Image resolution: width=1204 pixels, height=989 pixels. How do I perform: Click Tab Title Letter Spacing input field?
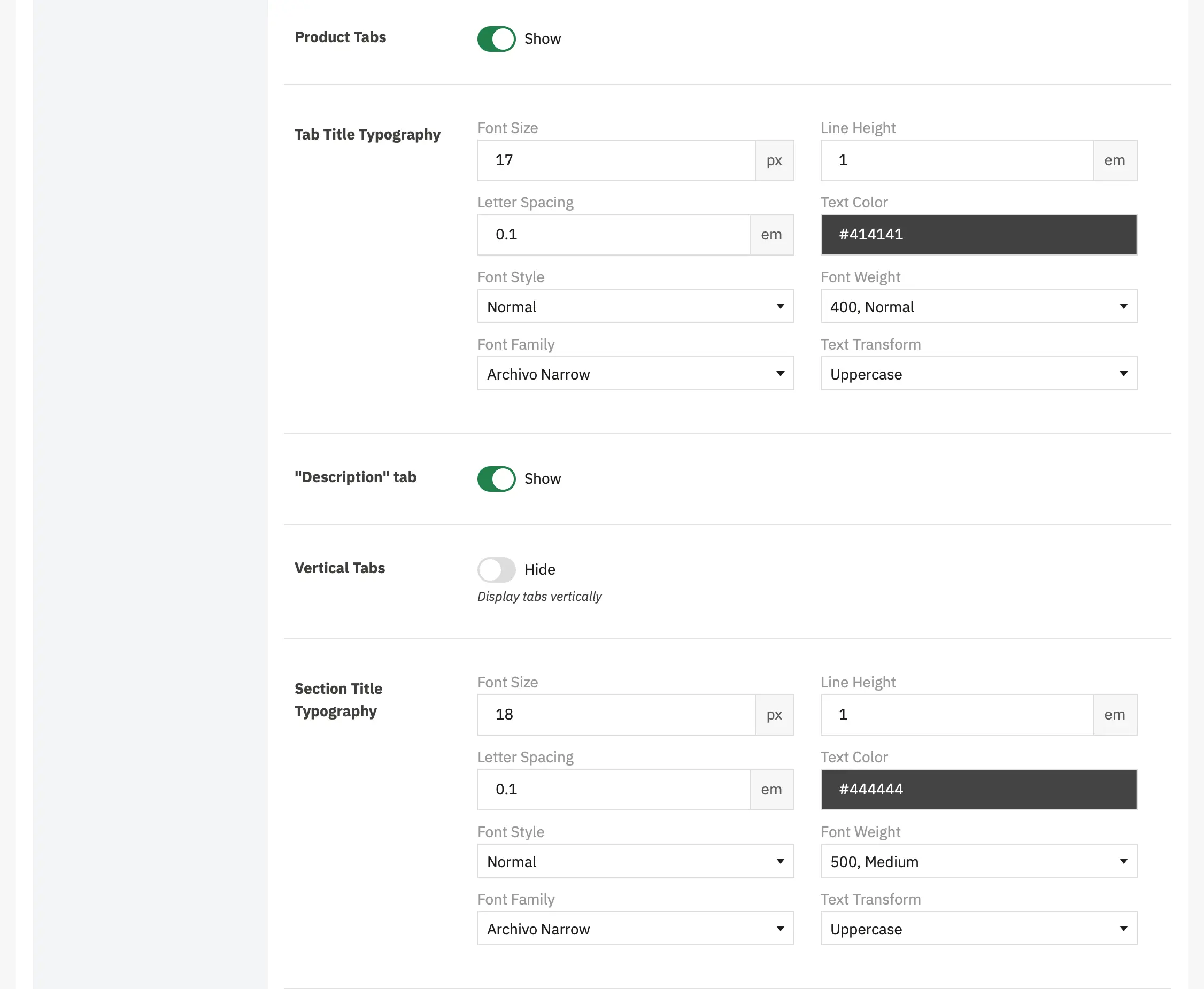click(x=614, y=235)
